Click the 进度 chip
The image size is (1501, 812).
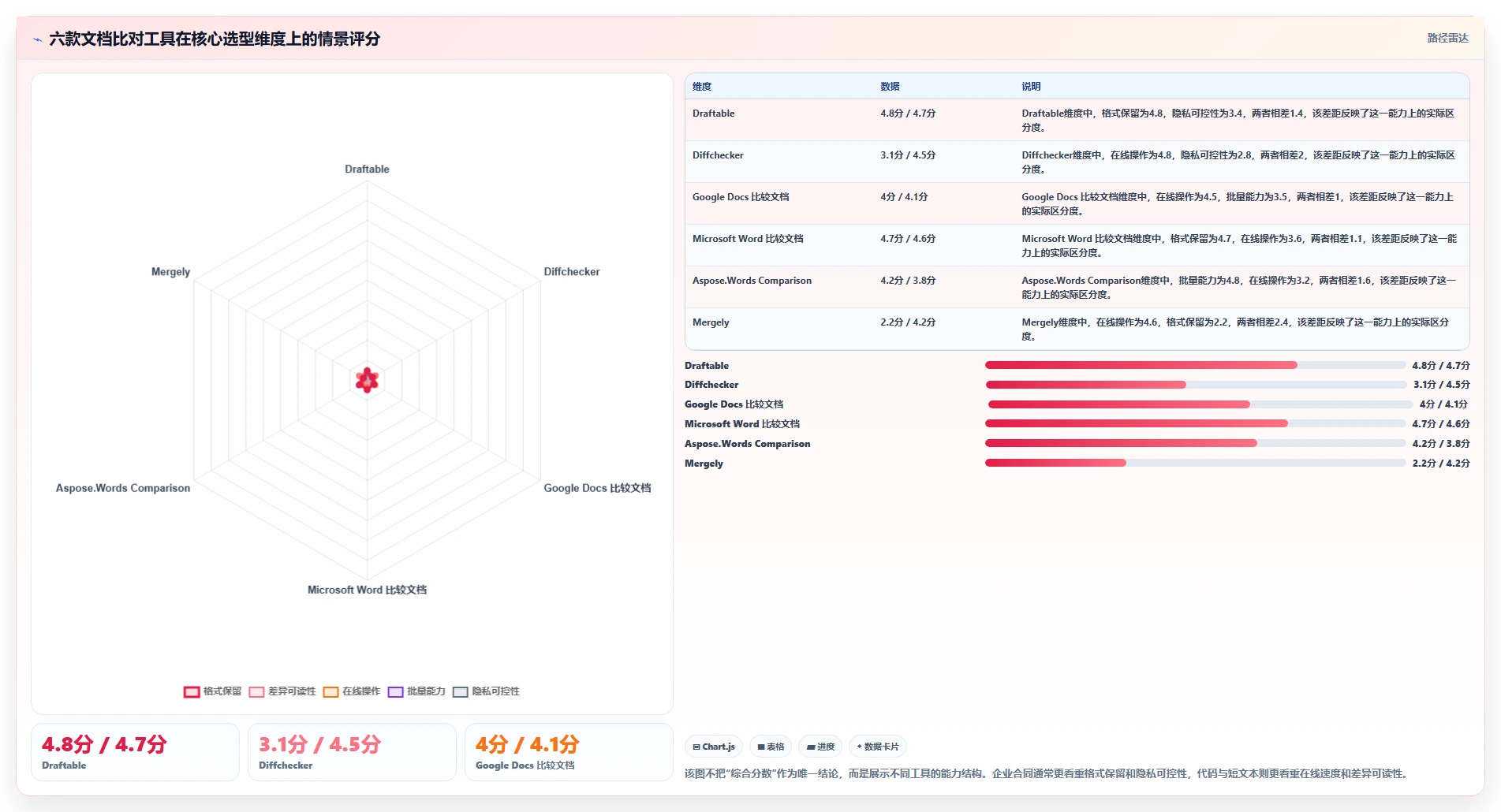tap(820, 747)
